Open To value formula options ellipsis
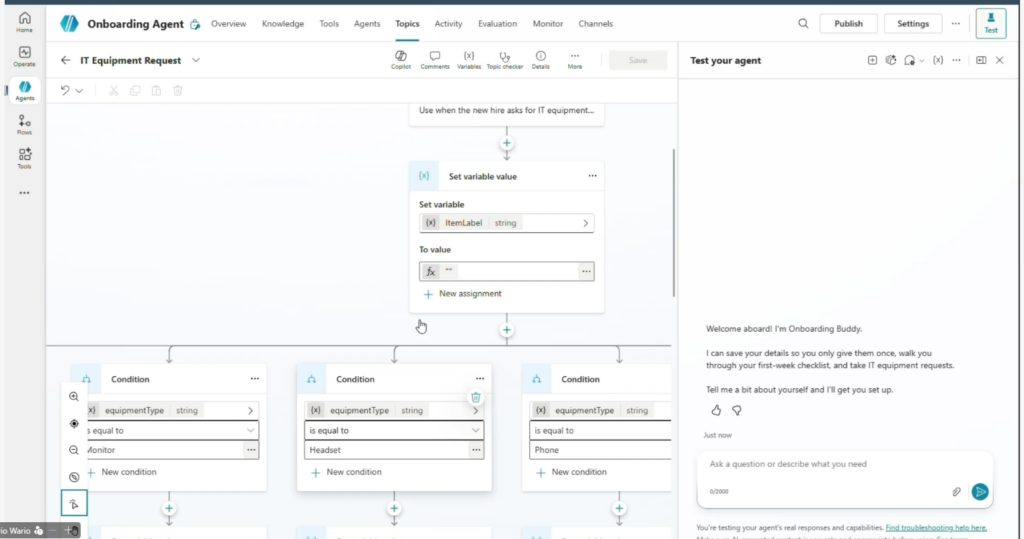The width and height of the screenshot is (1024, 539). click(x=586, y=271)
